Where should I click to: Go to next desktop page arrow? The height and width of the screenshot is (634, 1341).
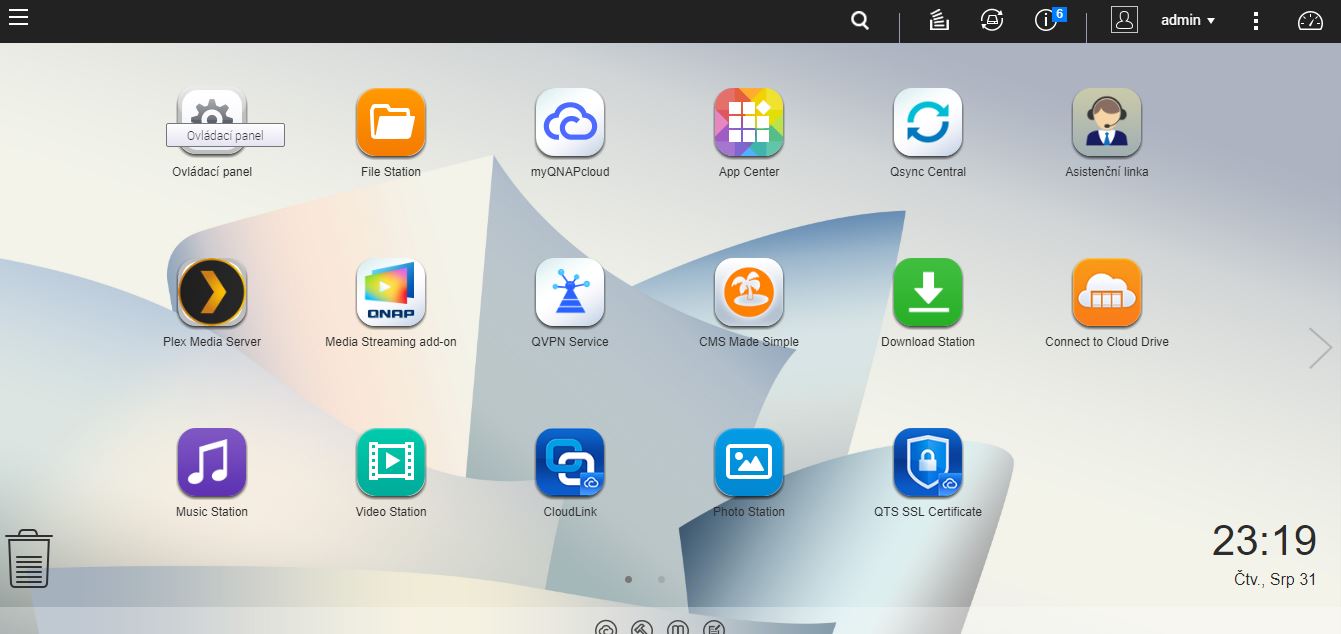coord(1320,348)
